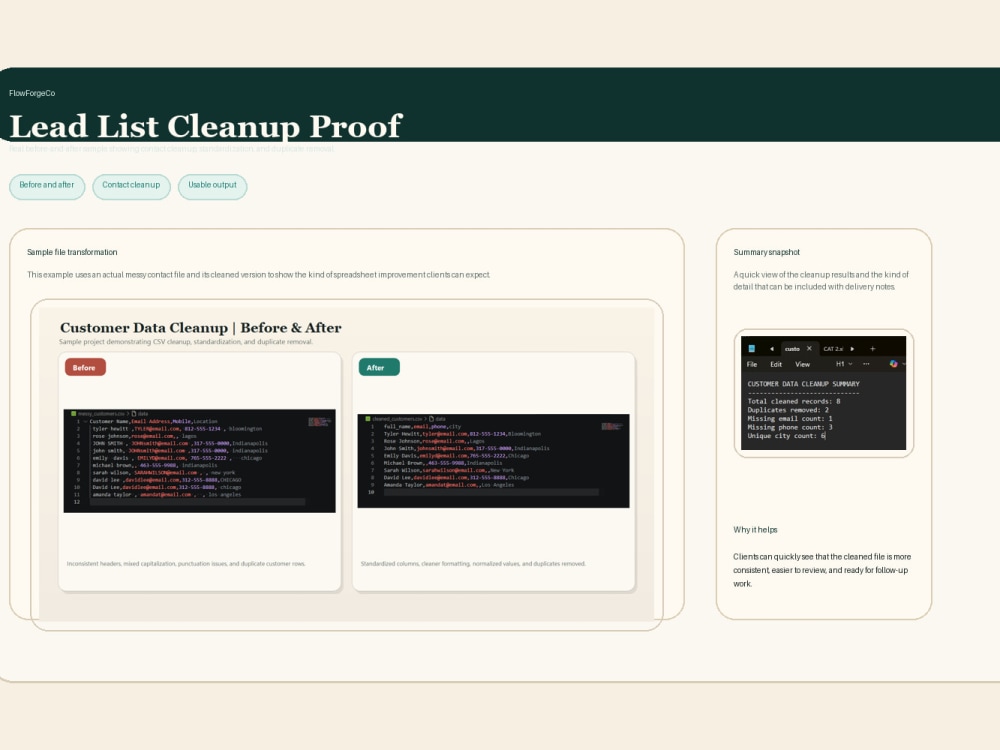Select the red 'Before' label badge
Viewport: 1000px width, 750px height.
pos(85,367)
